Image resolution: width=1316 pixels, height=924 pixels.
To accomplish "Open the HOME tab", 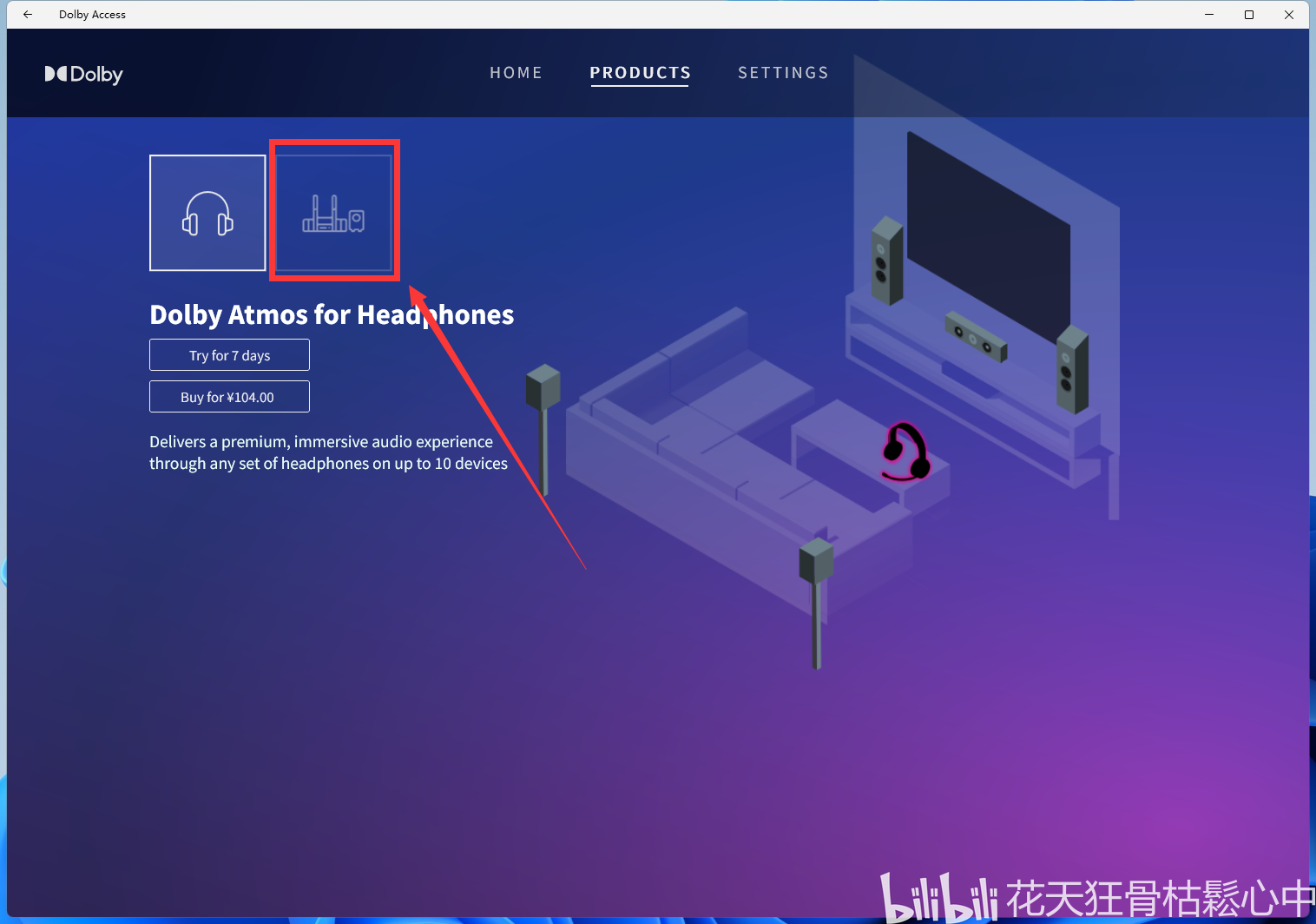I will [x=516, y=73].
